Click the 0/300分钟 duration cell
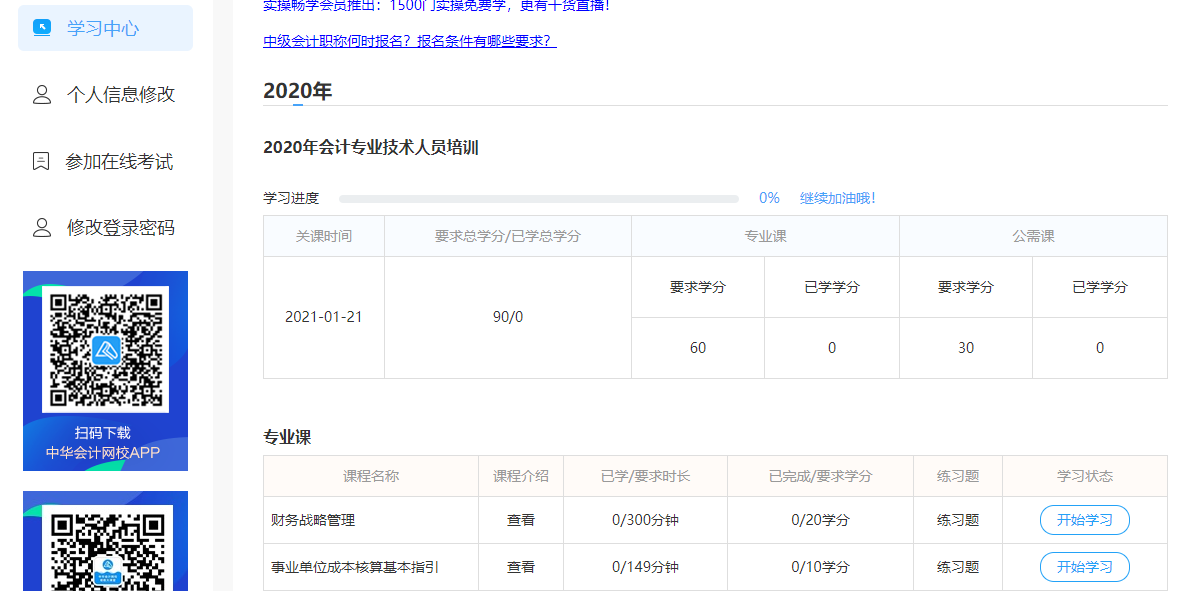Viewport: 1180px width, 591px height. click(x=645, y=520)
